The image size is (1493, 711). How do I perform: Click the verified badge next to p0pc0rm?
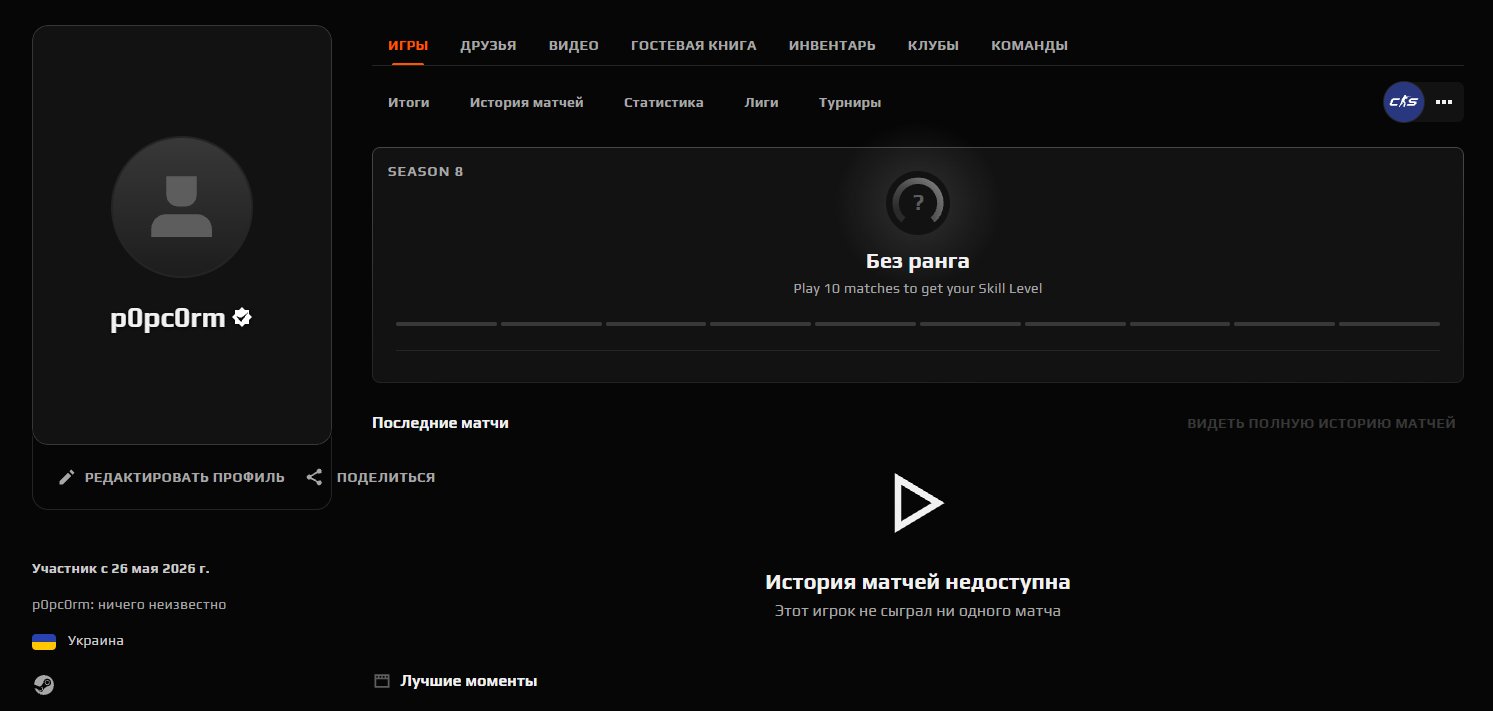[242, 317]
